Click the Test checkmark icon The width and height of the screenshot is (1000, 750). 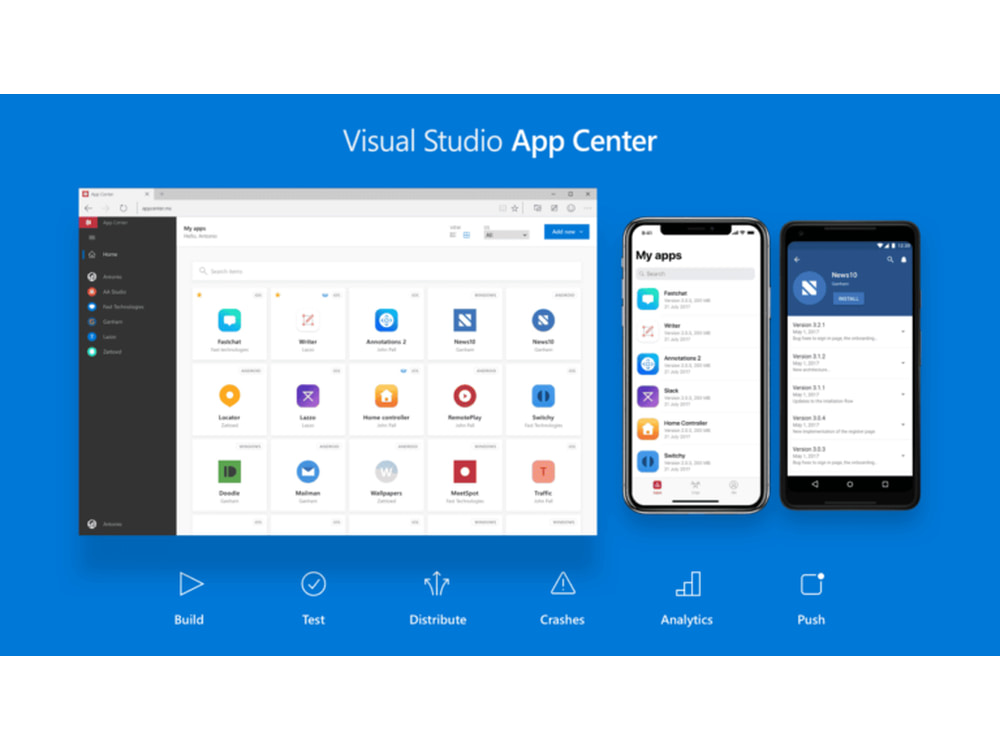tap(313, 584)
